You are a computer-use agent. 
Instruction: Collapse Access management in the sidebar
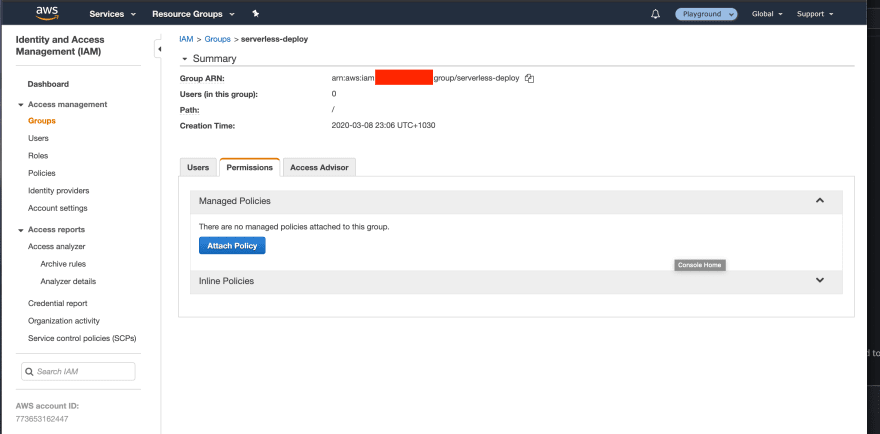(21, 105)
